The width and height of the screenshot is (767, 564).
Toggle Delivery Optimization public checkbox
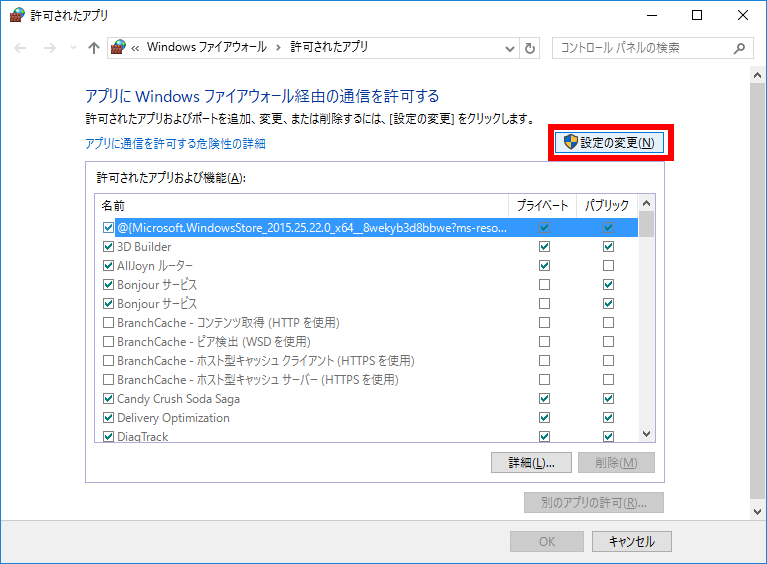[609, 418]
